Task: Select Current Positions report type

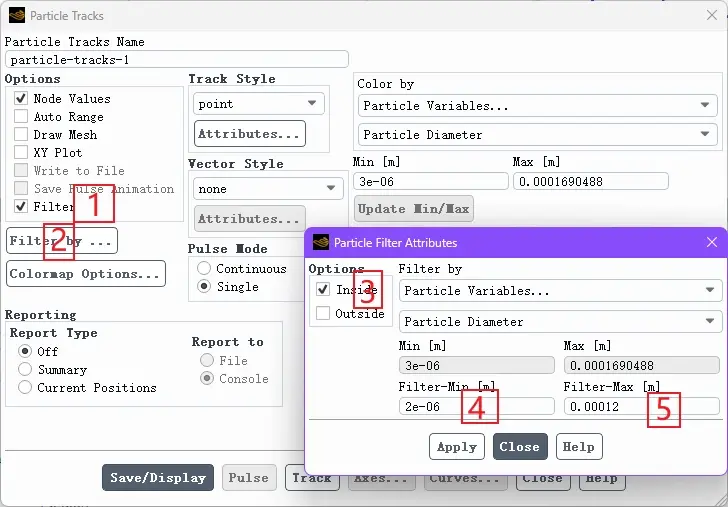Action: pyautogui.click(x=25, y=387)
